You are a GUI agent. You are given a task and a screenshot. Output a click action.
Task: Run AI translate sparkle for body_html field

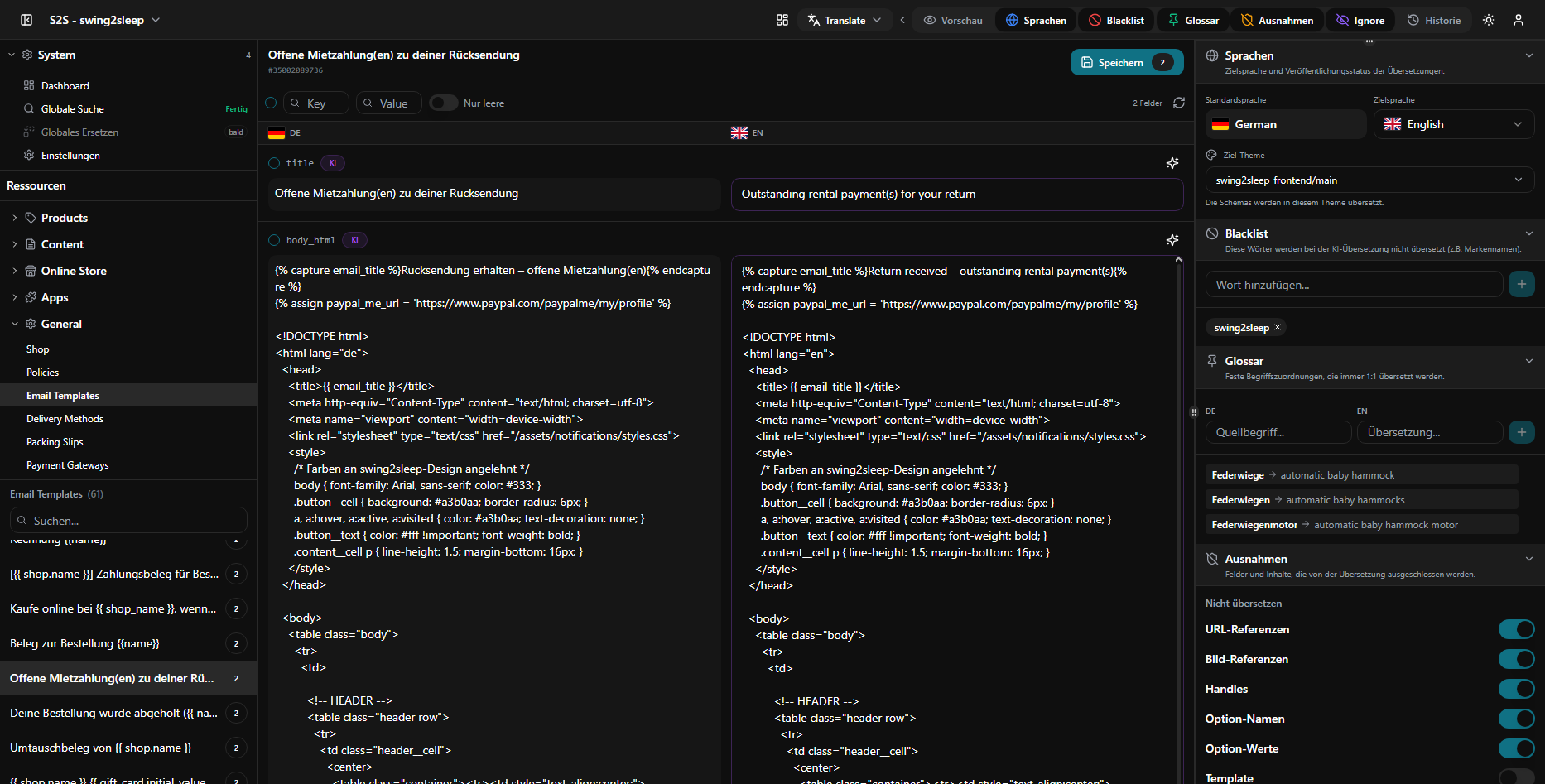[1172, 240]
